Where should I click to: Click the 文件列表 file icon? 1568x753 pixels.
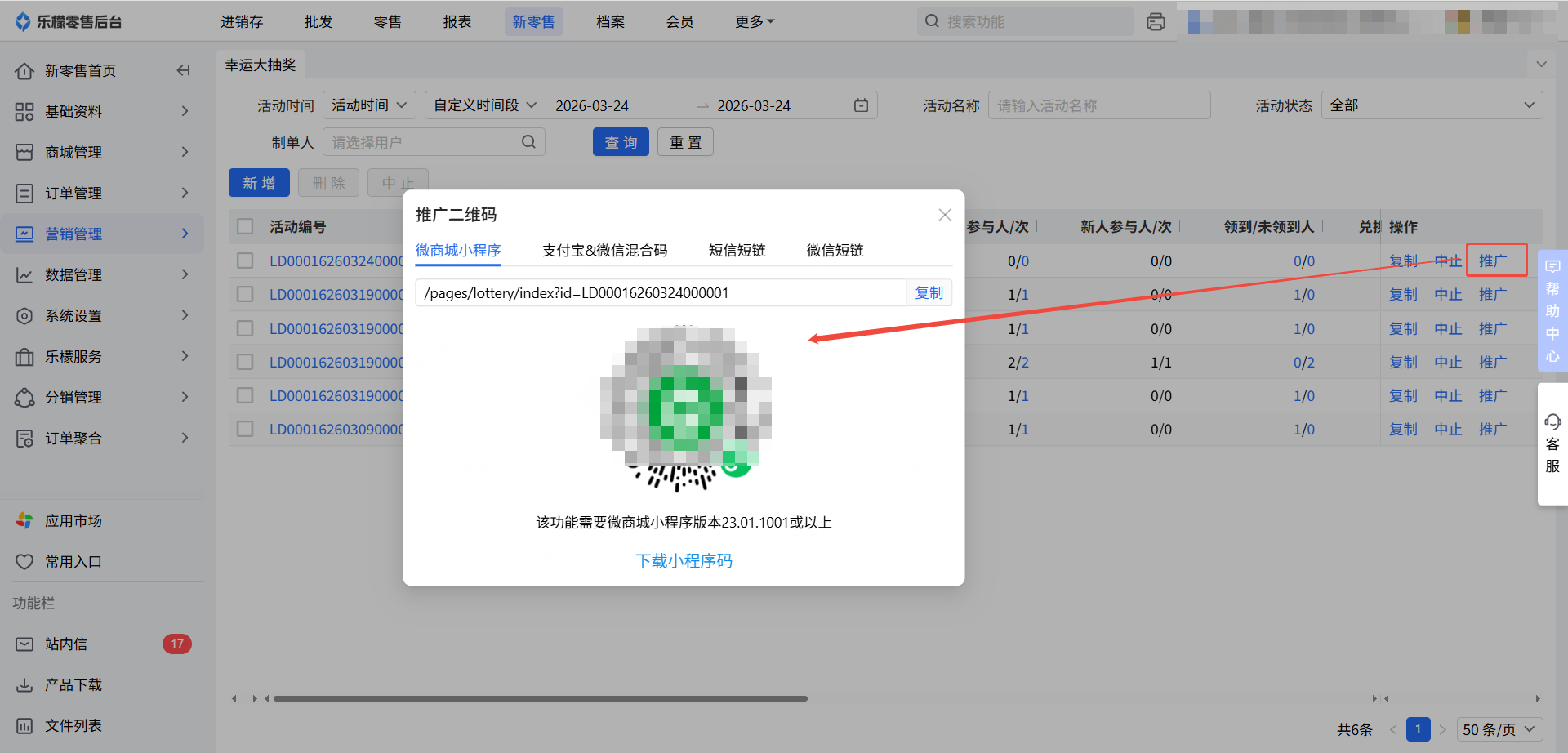(24, 726)
